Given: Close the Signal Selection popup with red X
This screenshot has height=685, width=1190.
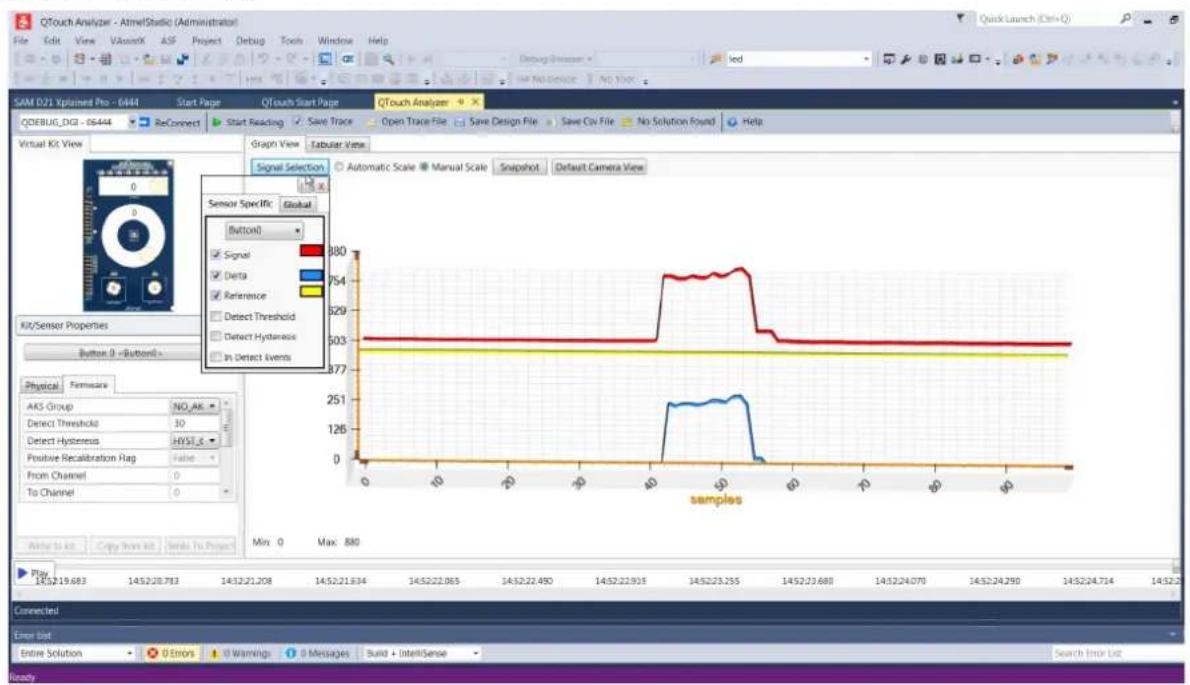Looking at the screenshot, I should click(x=321, y=186).
